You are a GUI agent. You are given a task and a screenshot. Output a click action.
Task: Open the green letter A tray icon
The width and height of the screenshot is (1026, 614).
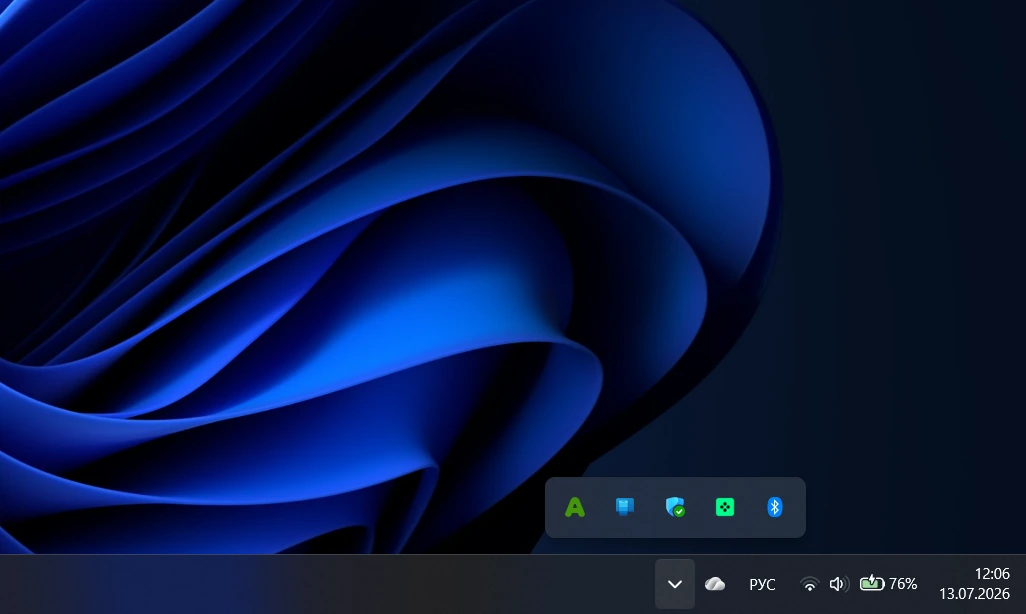[x=575, y=507]
